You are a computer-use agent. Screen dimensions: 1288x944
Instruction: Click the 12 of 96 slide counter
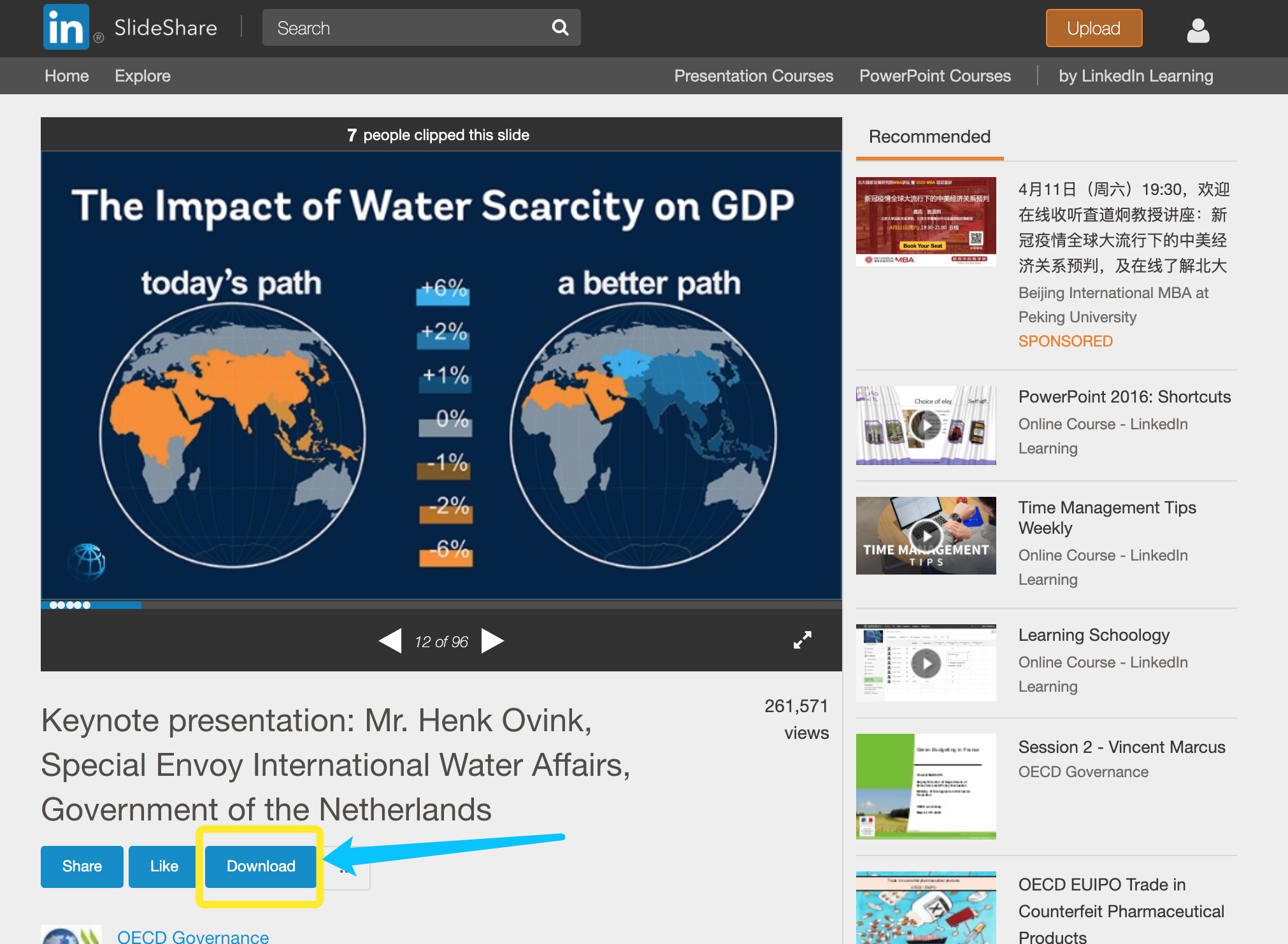pos(441,642)
